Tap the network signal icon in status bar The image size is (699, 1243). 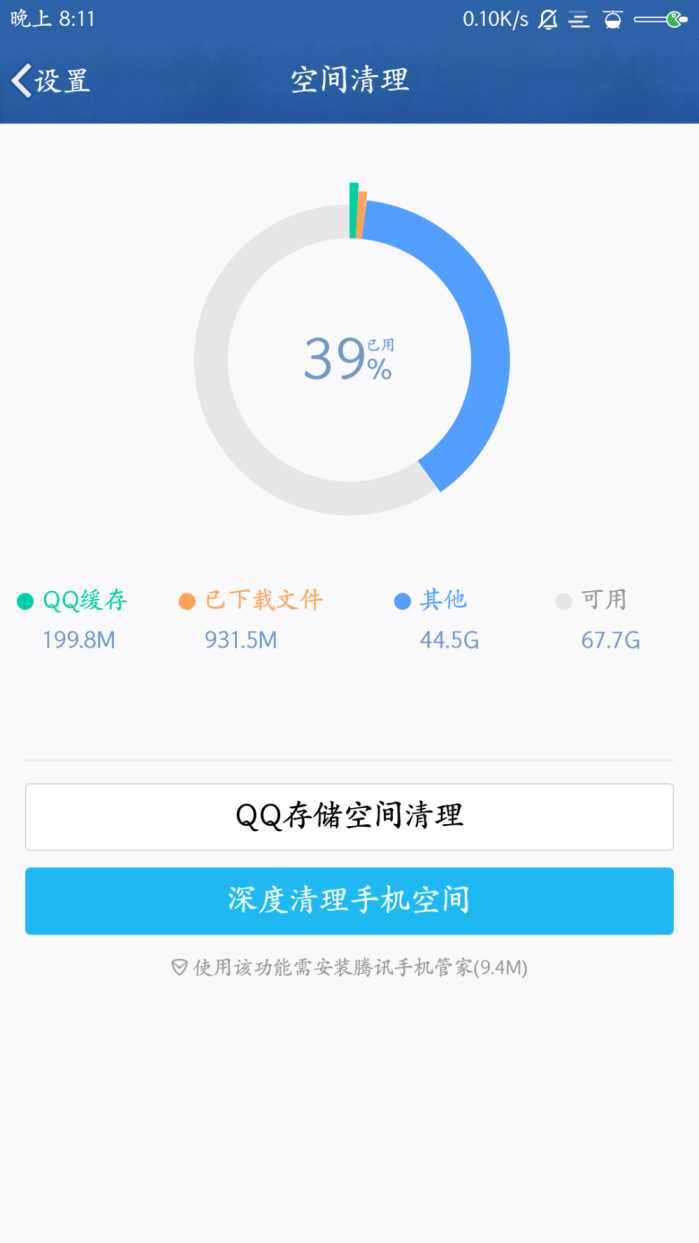click(580, 19)
